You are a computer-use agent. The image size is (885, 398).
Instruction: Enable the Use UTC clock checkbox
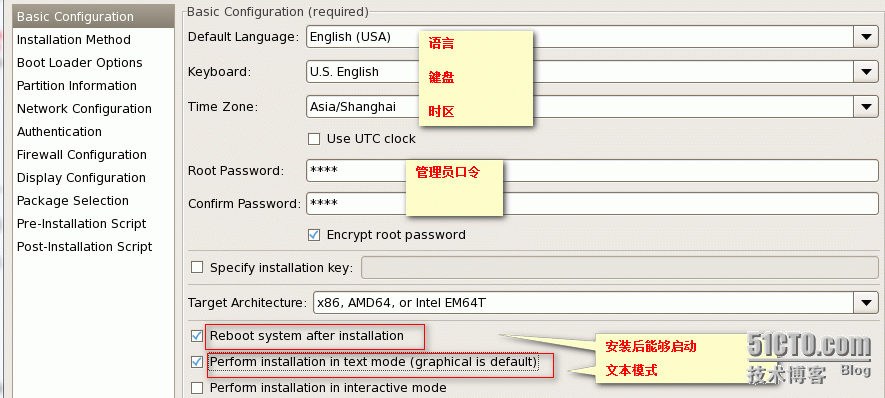pyautogui.click(x=314, y=139)
